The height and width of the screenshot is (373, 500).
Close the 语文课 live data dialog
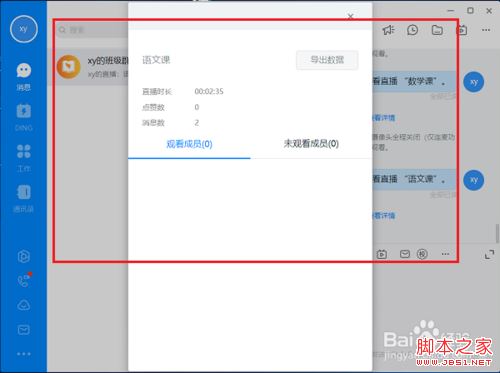350,16
